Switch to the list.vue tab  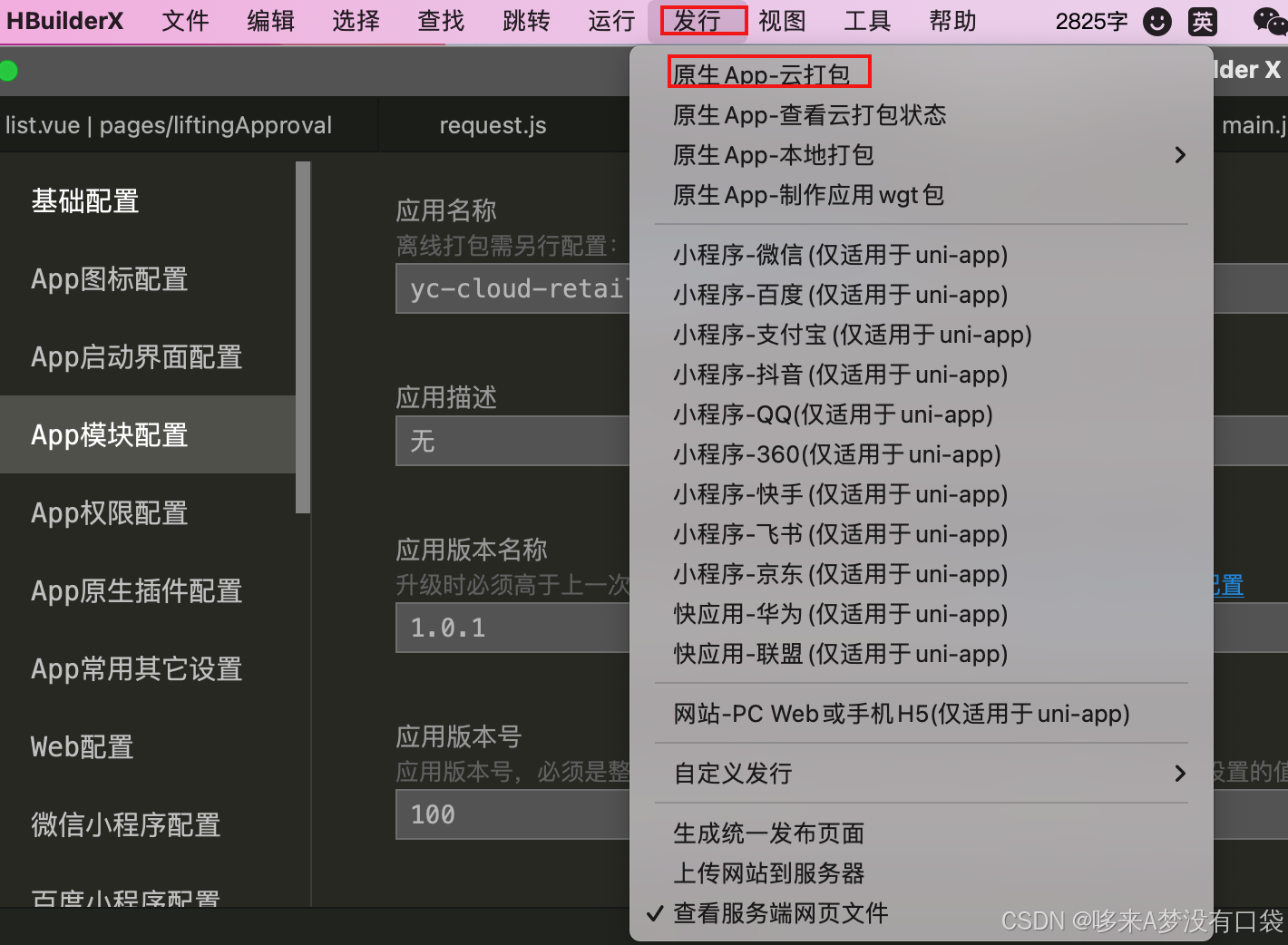coord(168,125)
